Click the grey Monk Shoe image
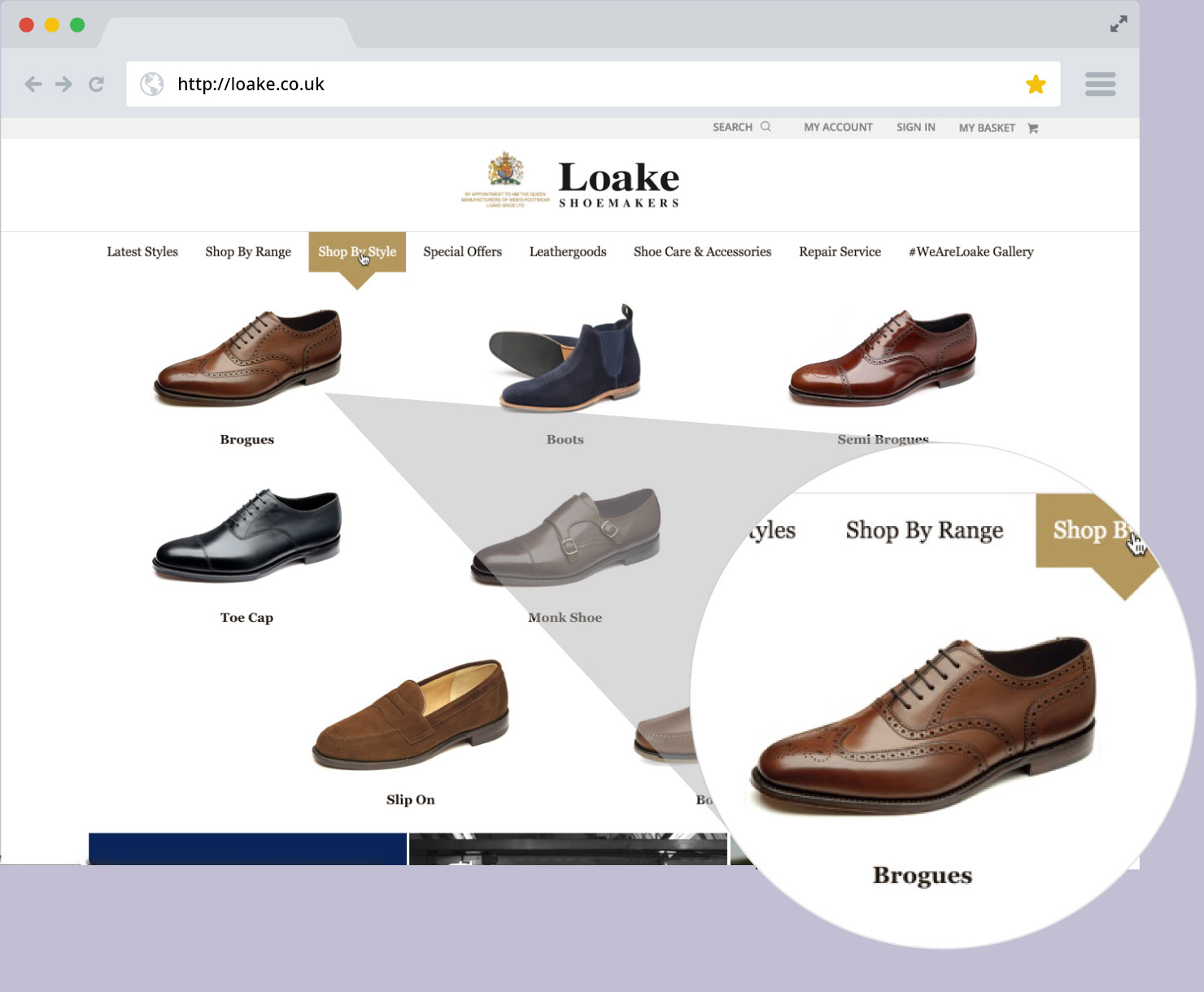This screenshot has width=1204, height=992. tap(565, 537)
